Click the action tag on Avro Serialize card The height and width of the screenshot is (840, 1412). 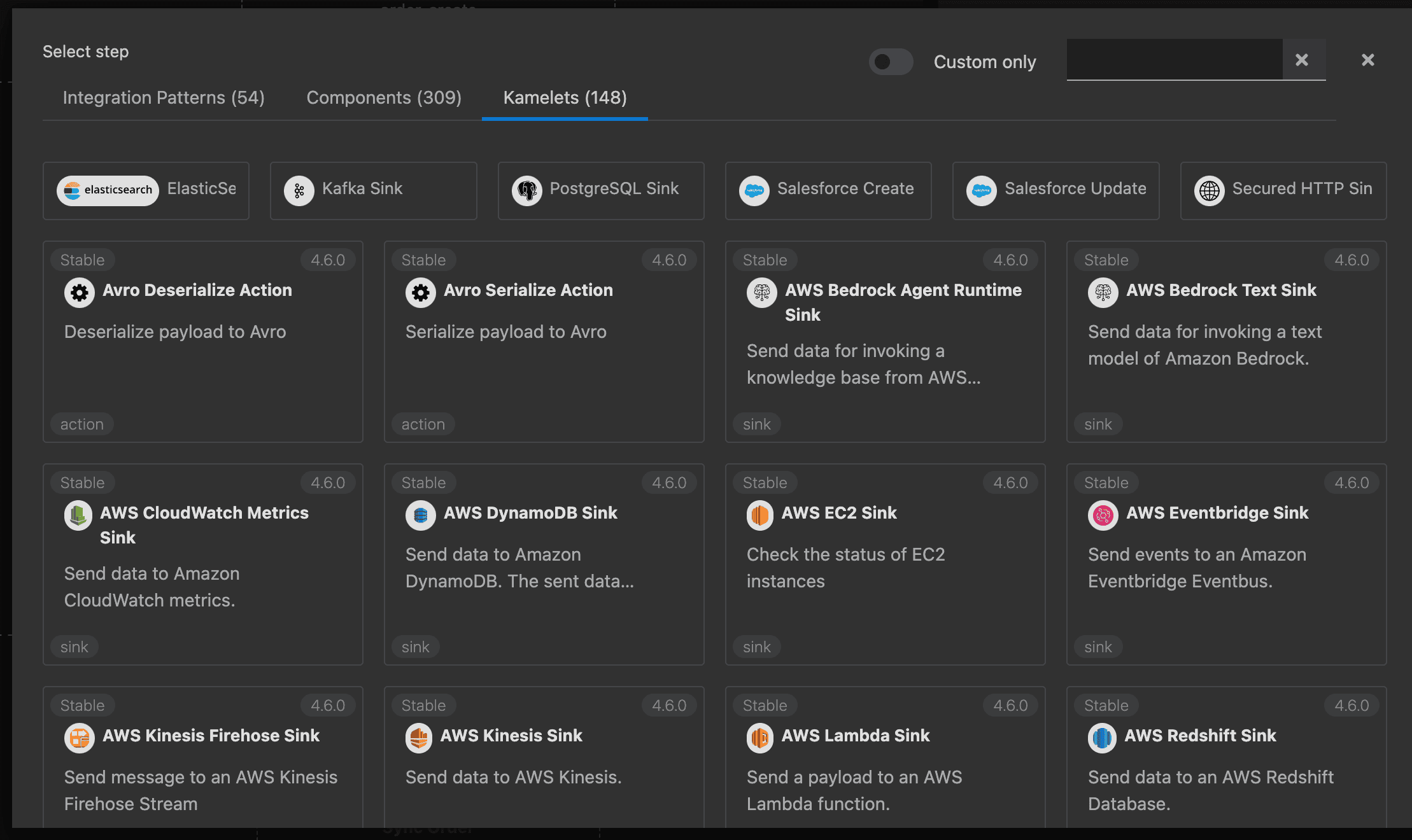[x=423, y=424]
